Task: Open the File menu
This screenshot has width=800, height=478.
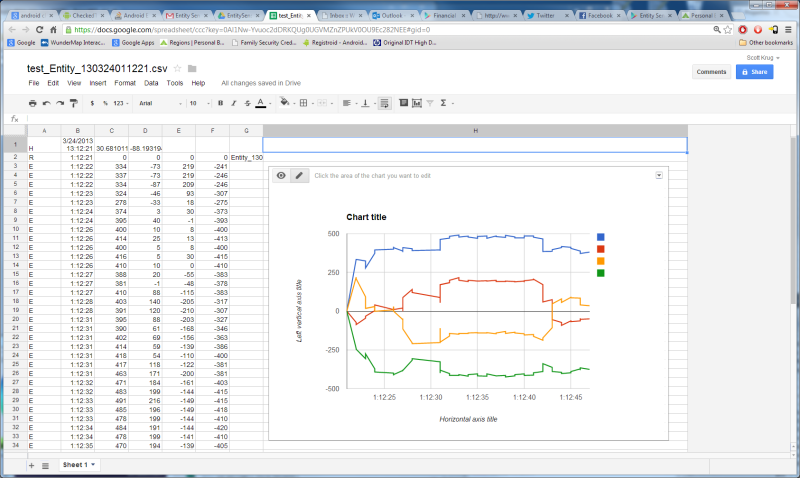Action: click(x=34, y=83)
